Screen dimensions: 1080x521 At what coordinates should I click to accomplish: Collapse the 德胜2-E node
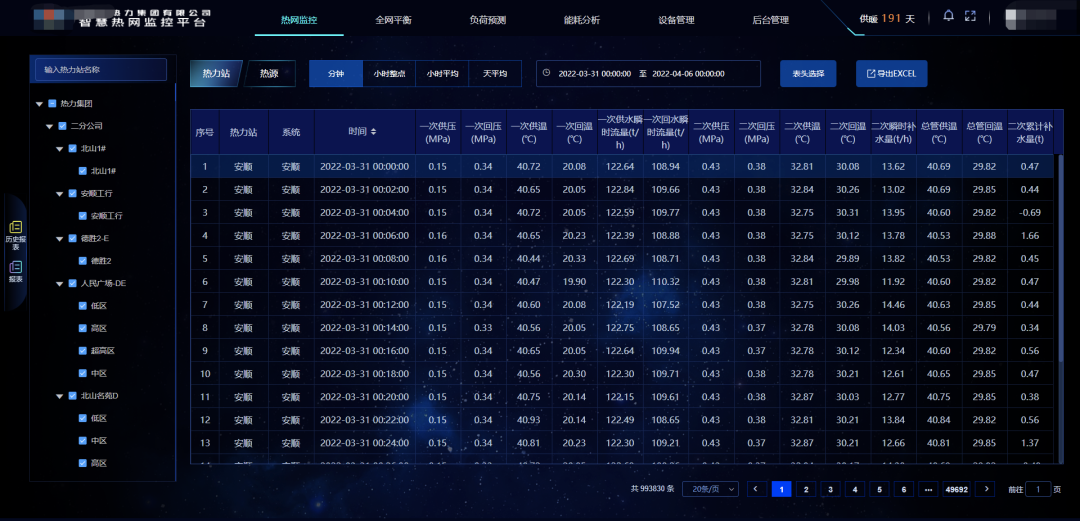pos(60,239)
